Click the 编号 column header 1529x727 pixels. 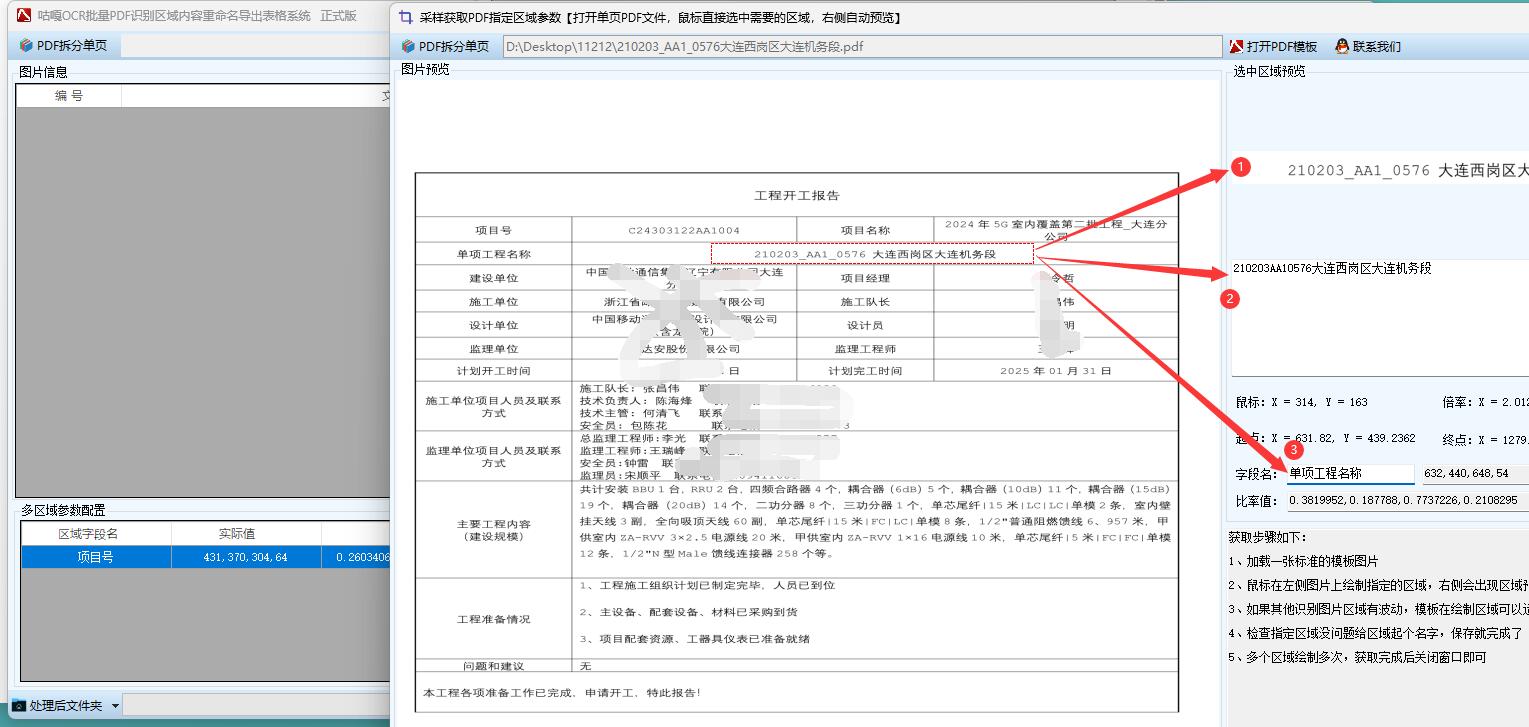[x=68, y=96]
